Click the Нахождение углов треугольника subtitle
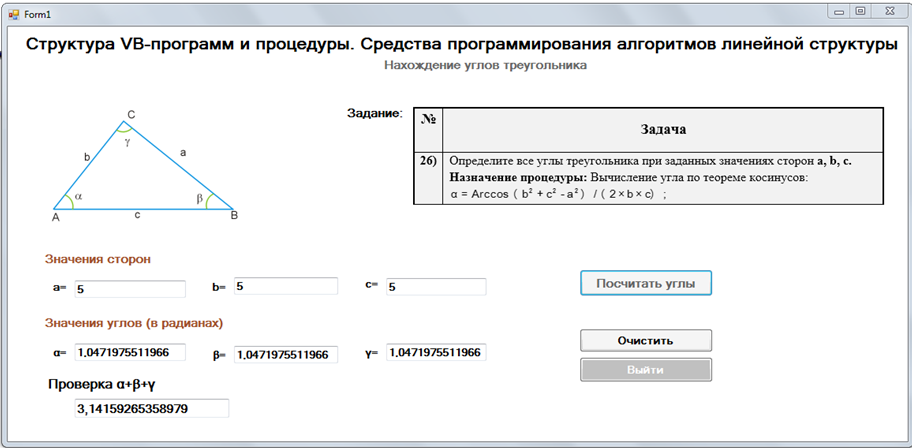The height and width of the screenshot is (448, 912). (485, 65)
